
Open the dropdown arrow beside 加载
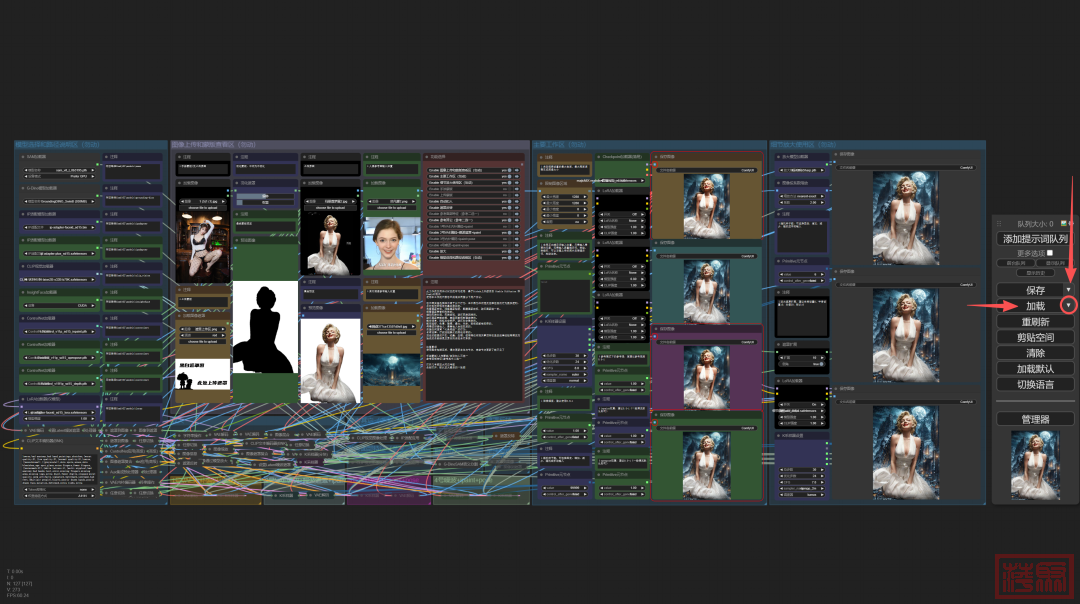1068,305
